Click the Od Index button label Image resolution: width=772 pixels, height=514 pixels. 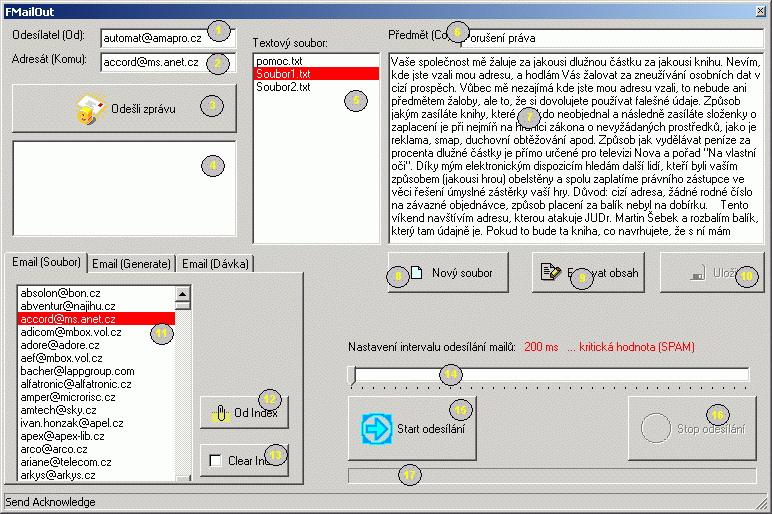[x=256, y=413]
